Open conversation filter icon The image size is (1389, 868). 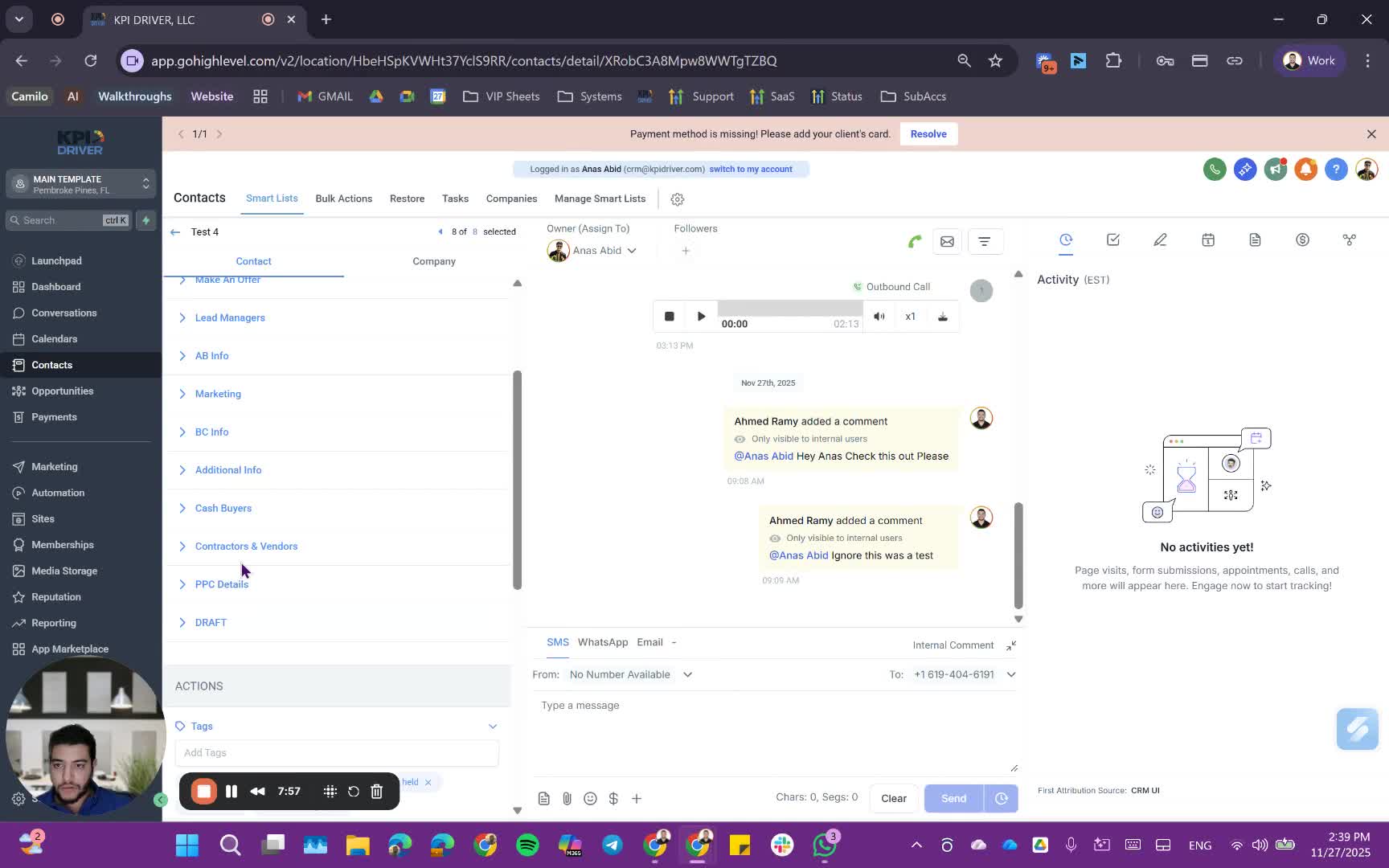click(x=985, y=241)
